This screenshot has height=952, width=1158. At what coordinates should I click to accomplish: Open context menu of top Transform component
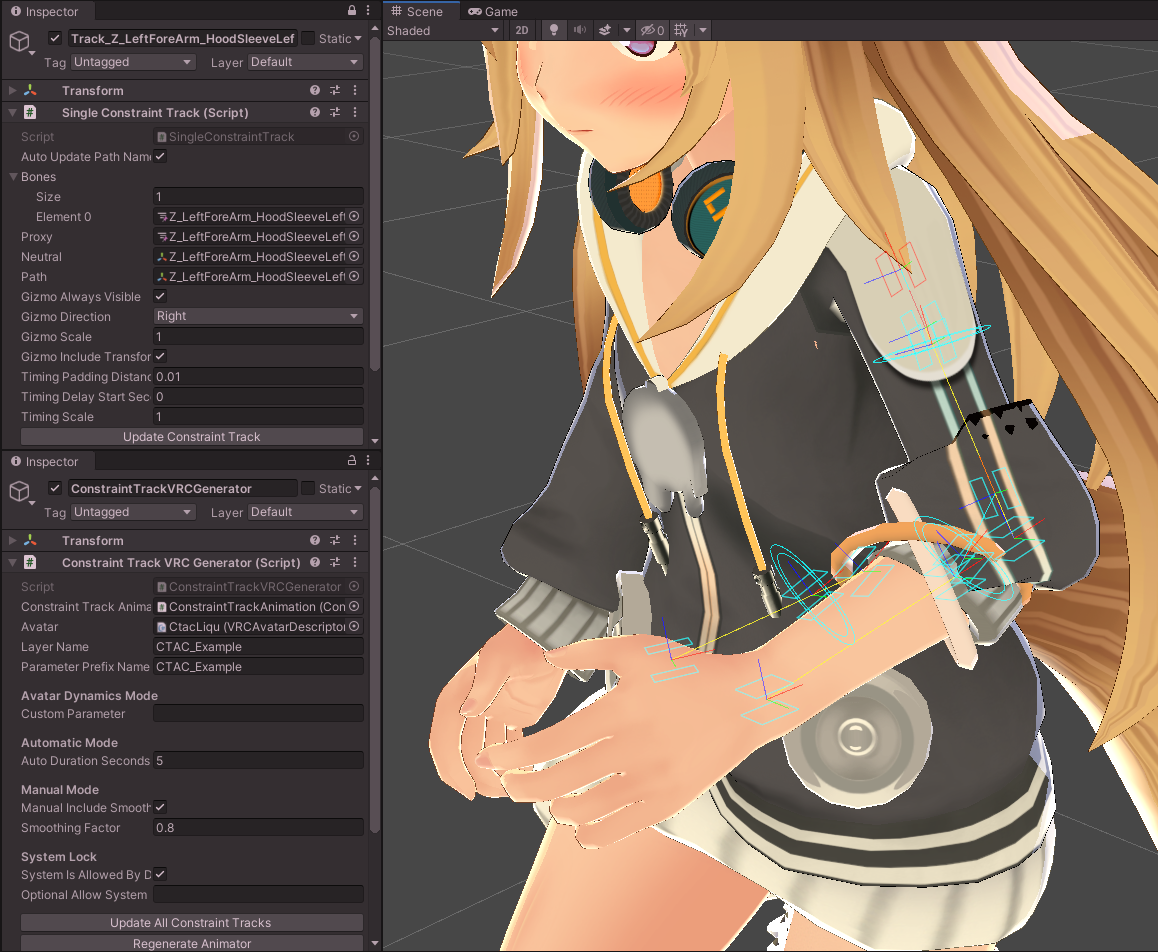(355, 90)
